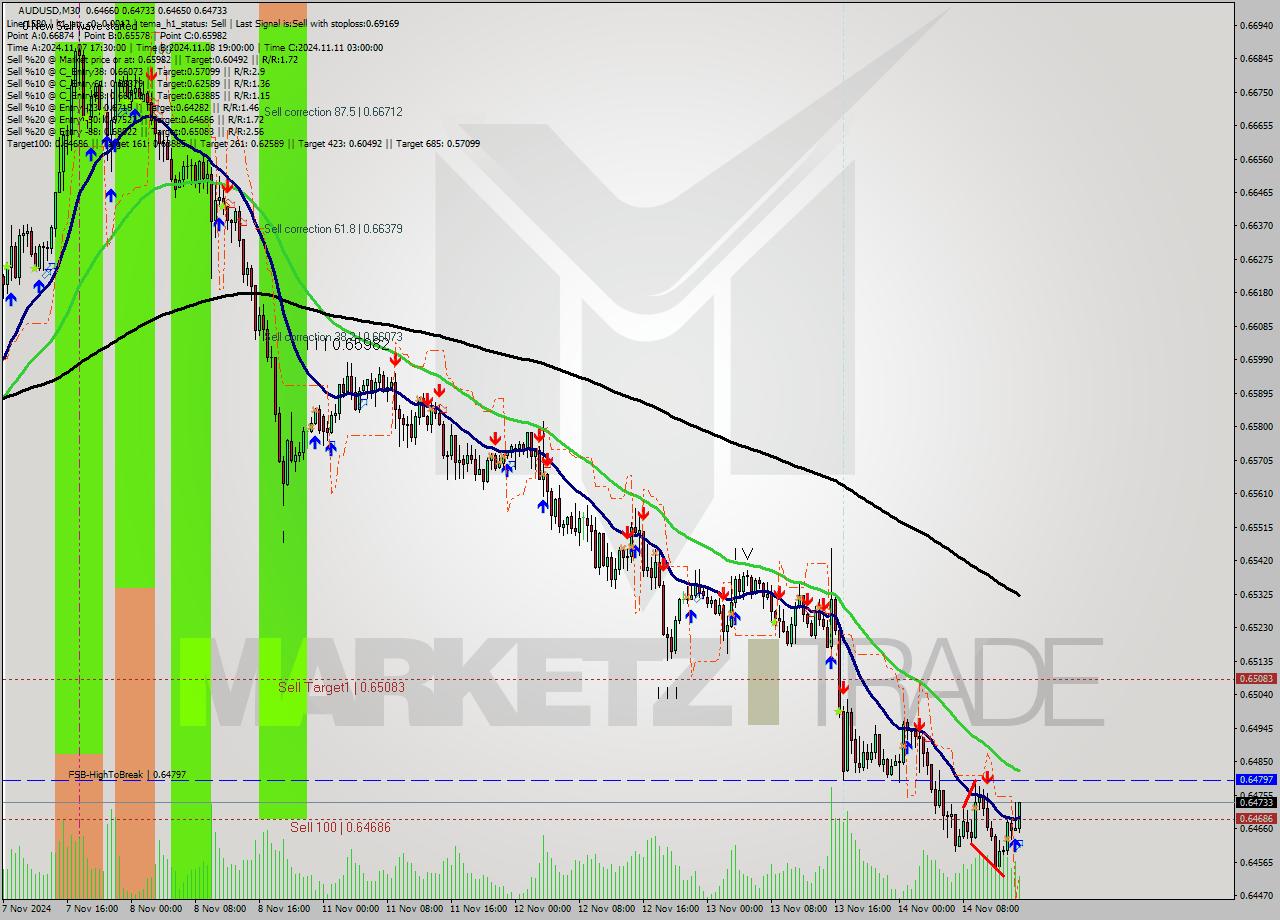This screenshot has height=920, width=1280.
Task: Click the '11 Nov 00:00' time label
Action: coord(350,909)
